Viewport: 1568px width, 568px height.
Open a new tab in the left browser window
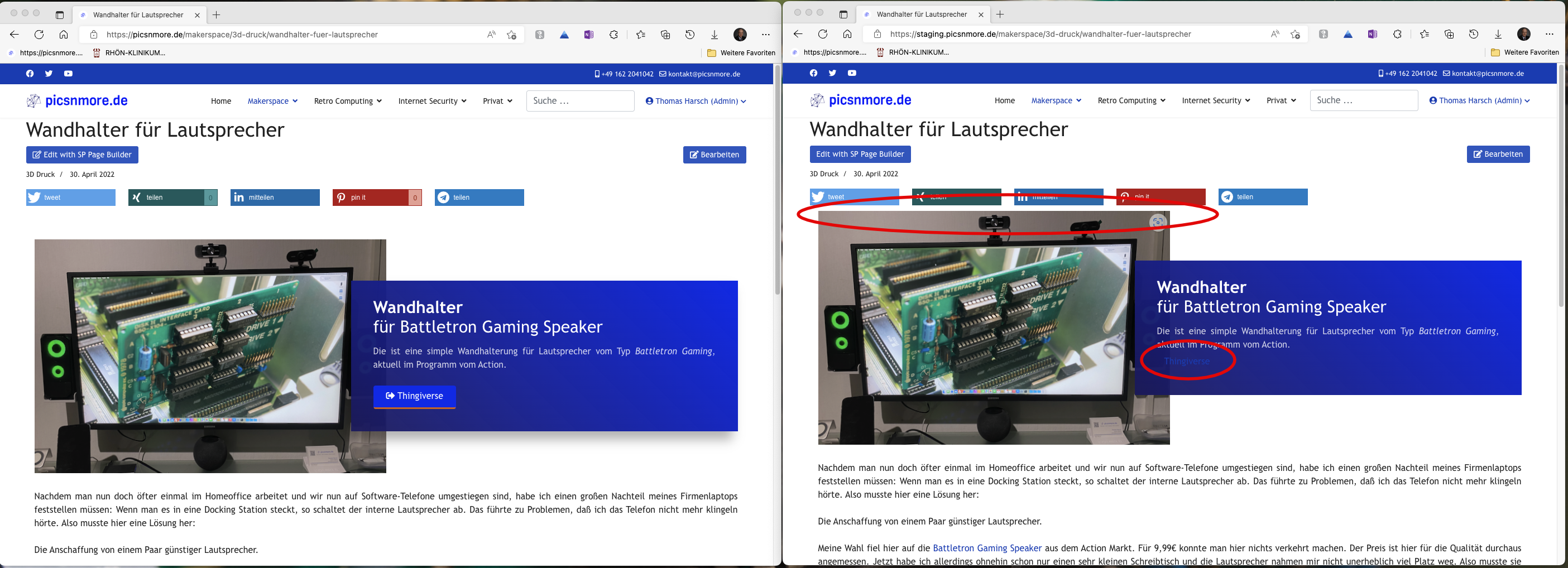pos(216,15)
